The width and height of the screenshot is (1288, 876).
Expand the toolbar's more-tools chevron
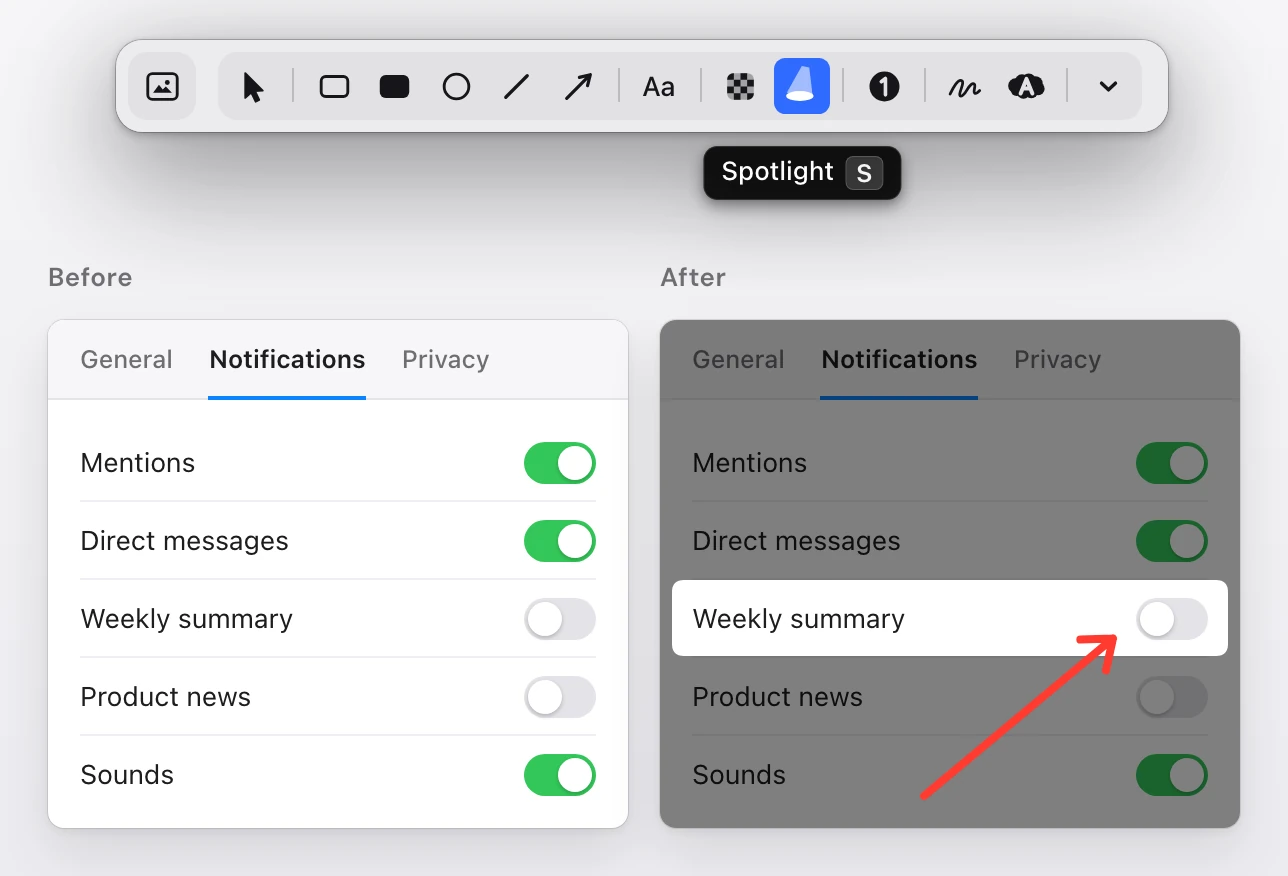click(x=1108, y=87)
